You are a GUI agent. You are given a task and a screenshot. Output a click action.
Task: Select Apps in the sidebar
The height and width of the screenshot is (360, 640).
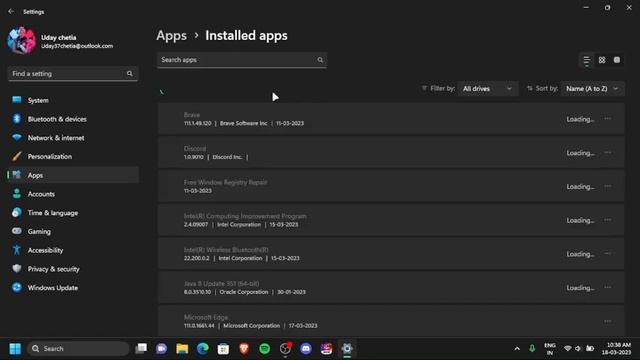click(x=73, y=175)
